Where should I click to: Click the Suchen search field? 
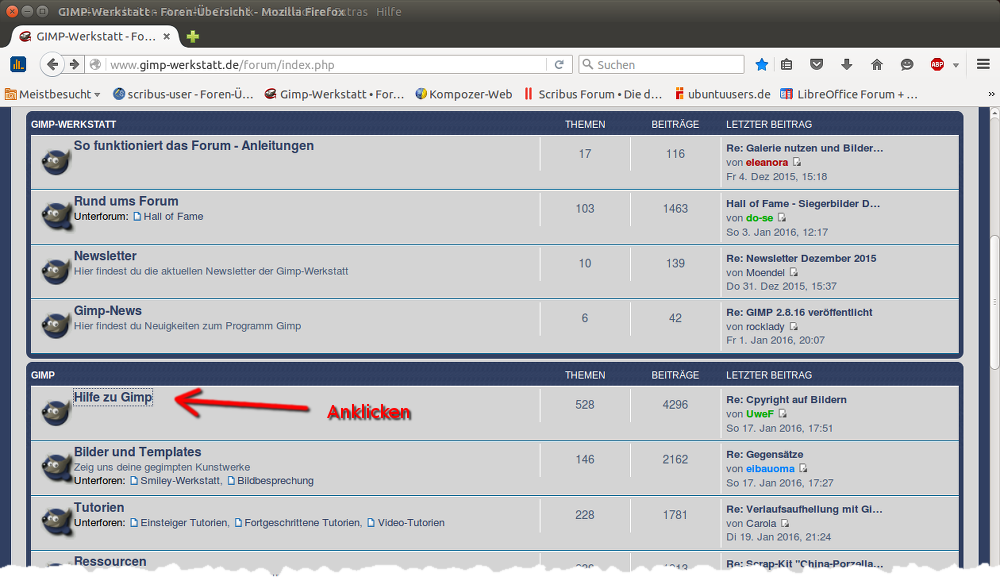click(661, 64)
